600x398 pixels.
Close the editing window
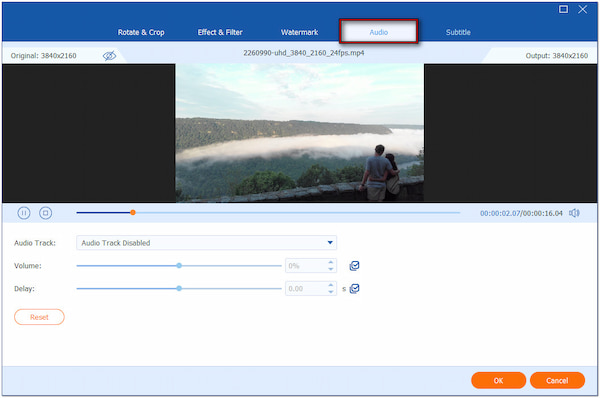(582, 9)
